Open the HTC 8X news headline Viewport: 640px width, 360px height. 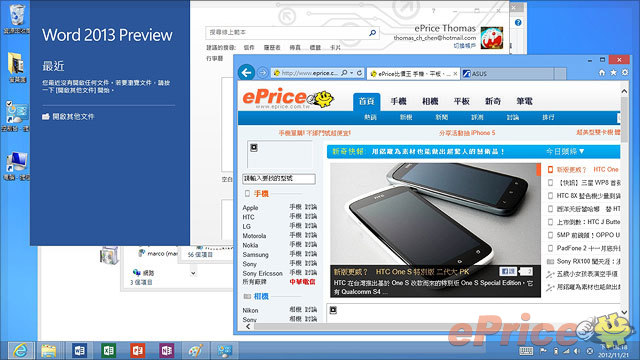click(x=588, y=196)
